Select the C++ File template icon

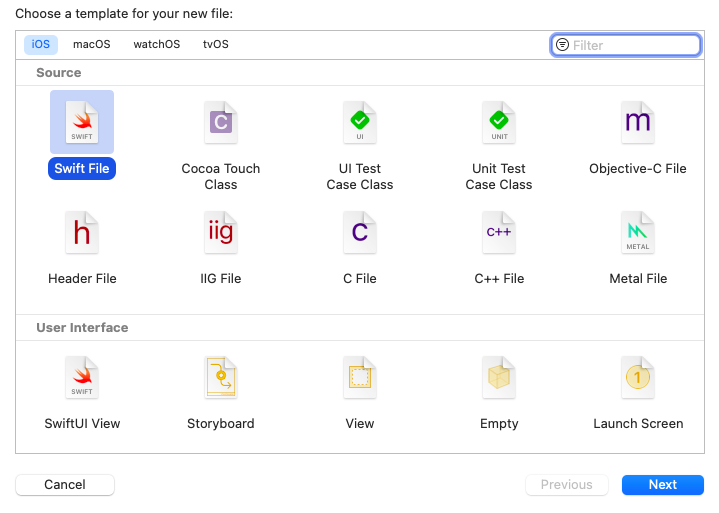pos(499,232)
